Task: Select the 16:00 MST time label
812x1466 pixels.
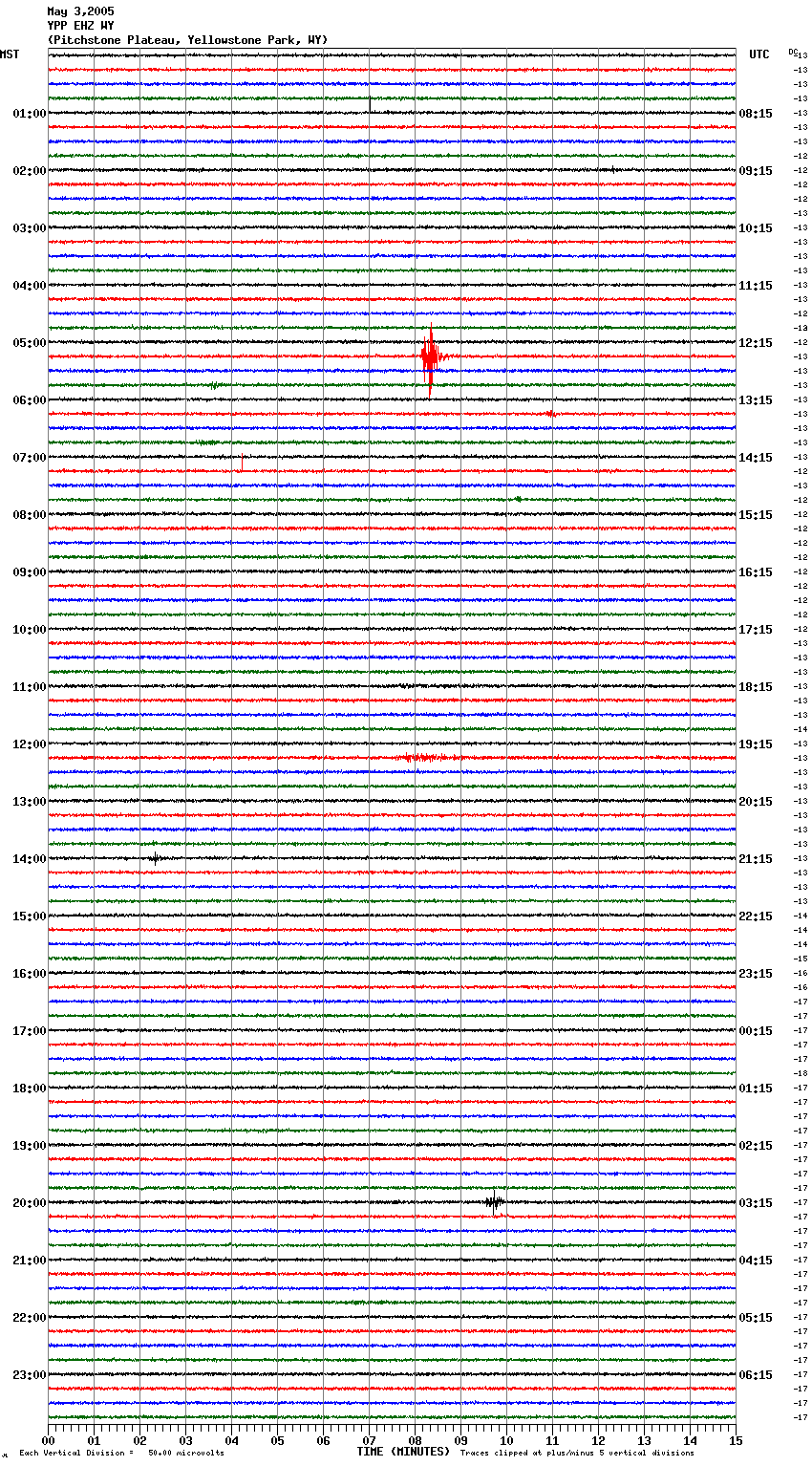Action: pyautogui.click(x=30, y=974)
